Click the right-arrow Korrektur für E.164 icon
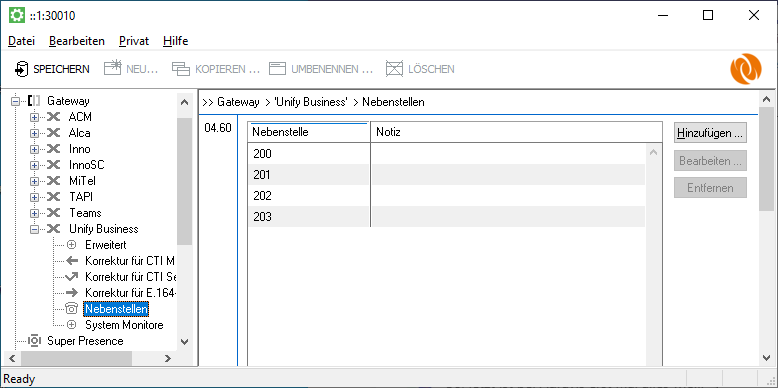This screenshot has height=388, width=778. [x=72, y=293]
